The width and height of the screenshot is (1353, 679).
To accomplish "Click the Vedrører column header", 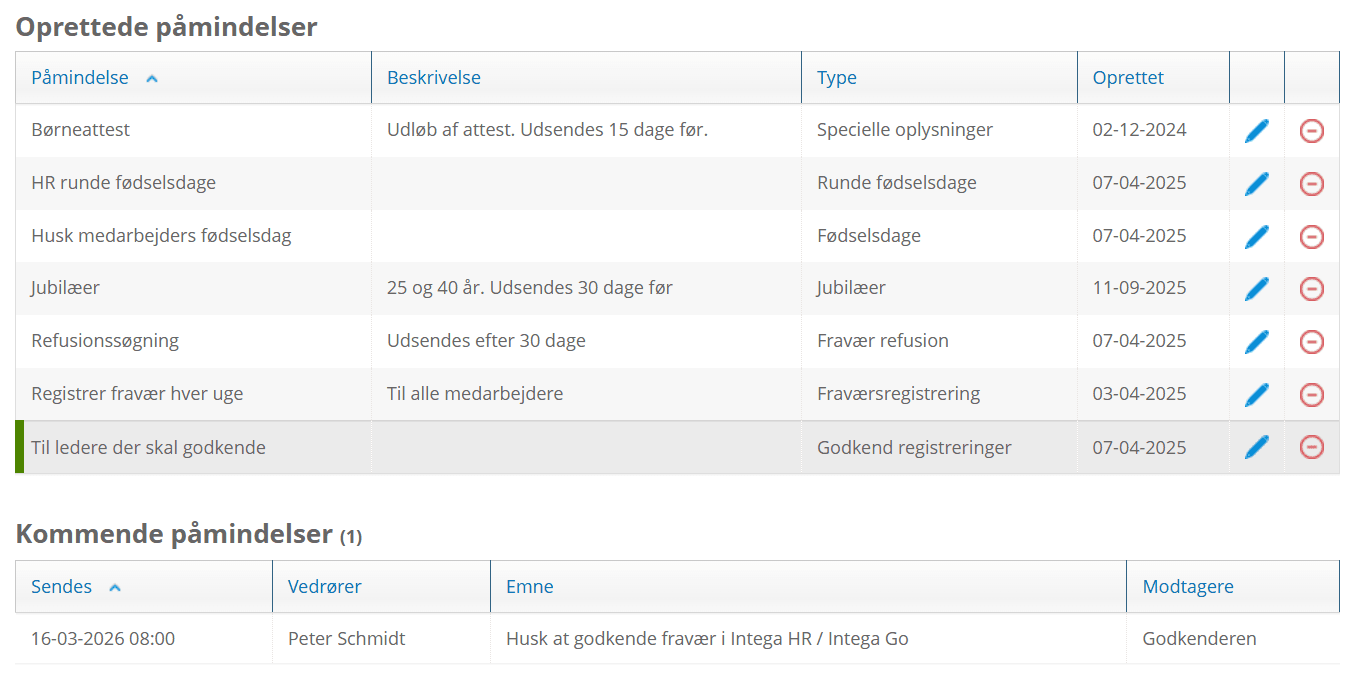I will [325, 587].
